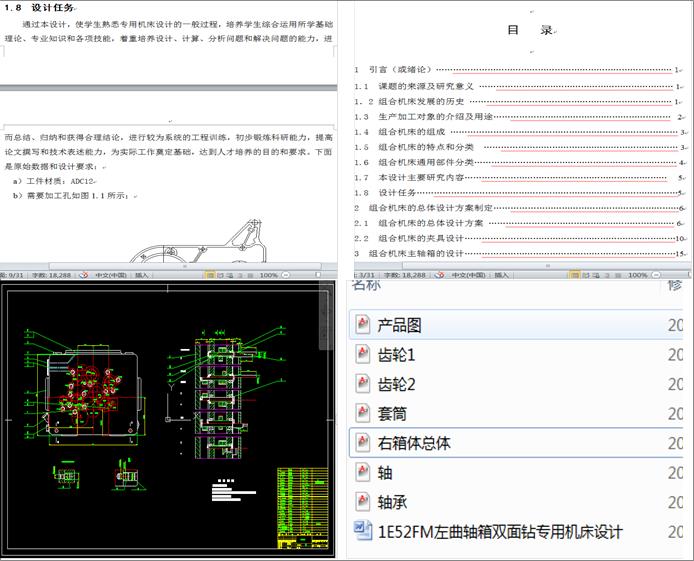Select the 轴承 file name
The image size is (694, 561).
pos(392,502)
